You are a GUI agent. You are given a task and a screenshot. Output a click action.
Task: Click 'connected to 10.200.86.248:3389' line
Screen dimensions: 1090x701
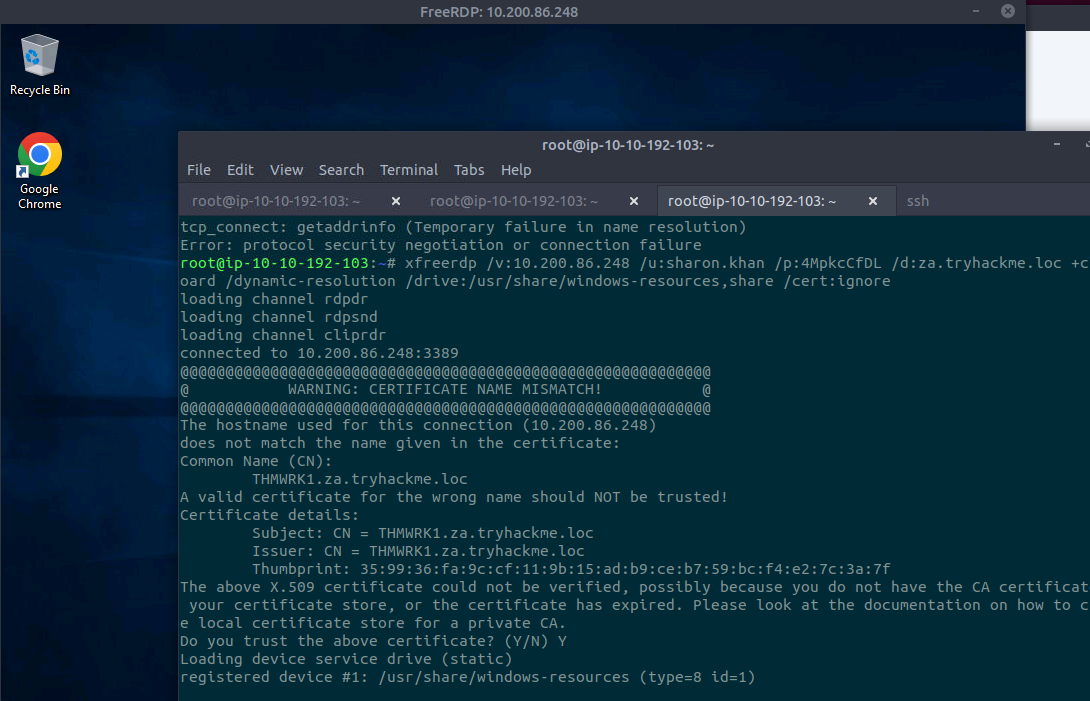(319, 353)
